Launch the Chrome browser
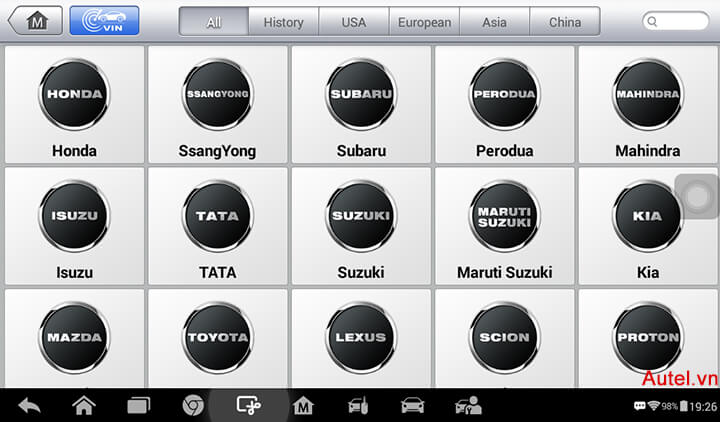This screenshot has height=422, width=720. click(x=193, y=406)
